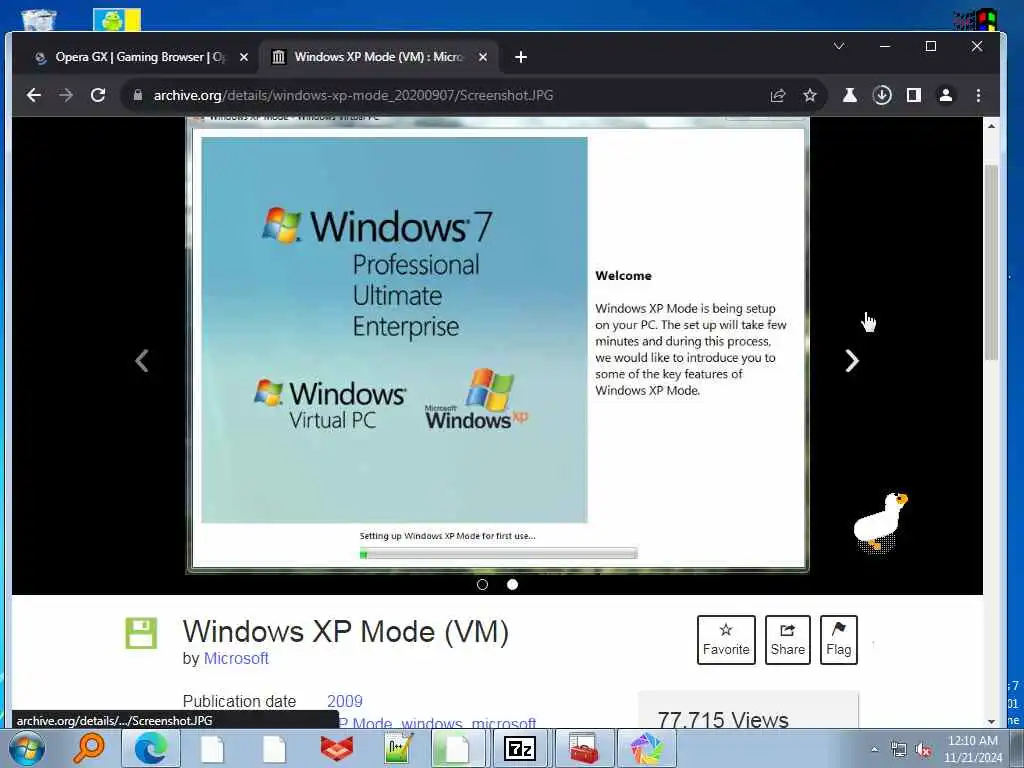Open the user profile icon

946,95
